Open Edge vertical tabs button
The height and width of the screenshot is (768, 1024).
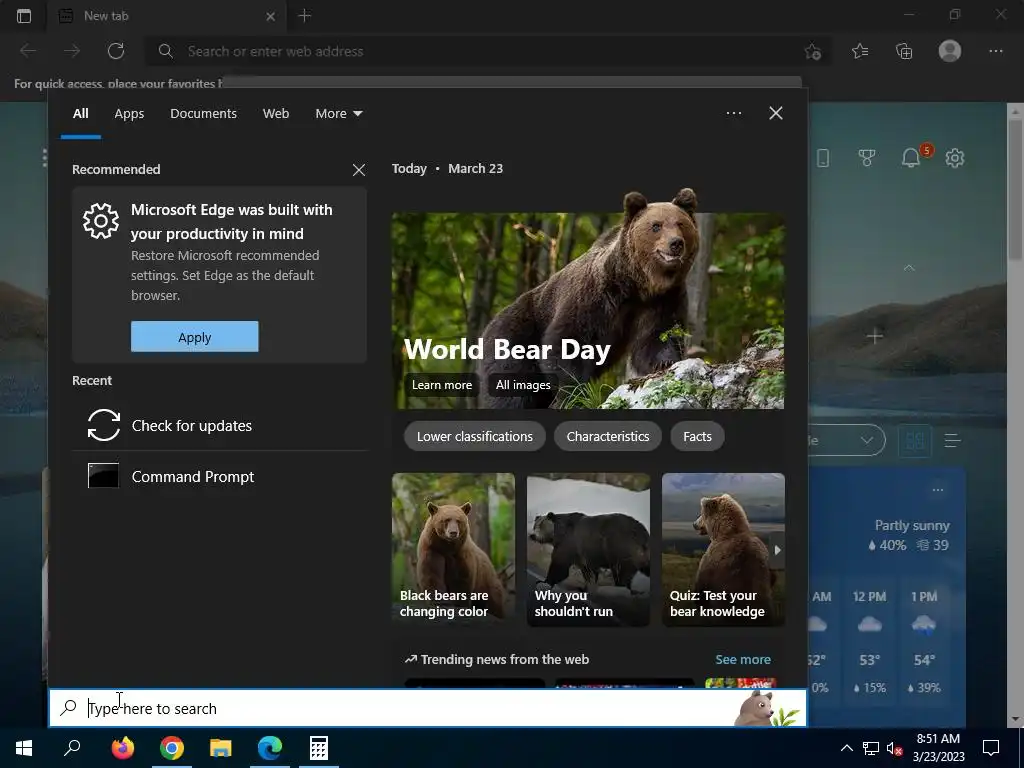pyautogui.click(x=24, y=16)
